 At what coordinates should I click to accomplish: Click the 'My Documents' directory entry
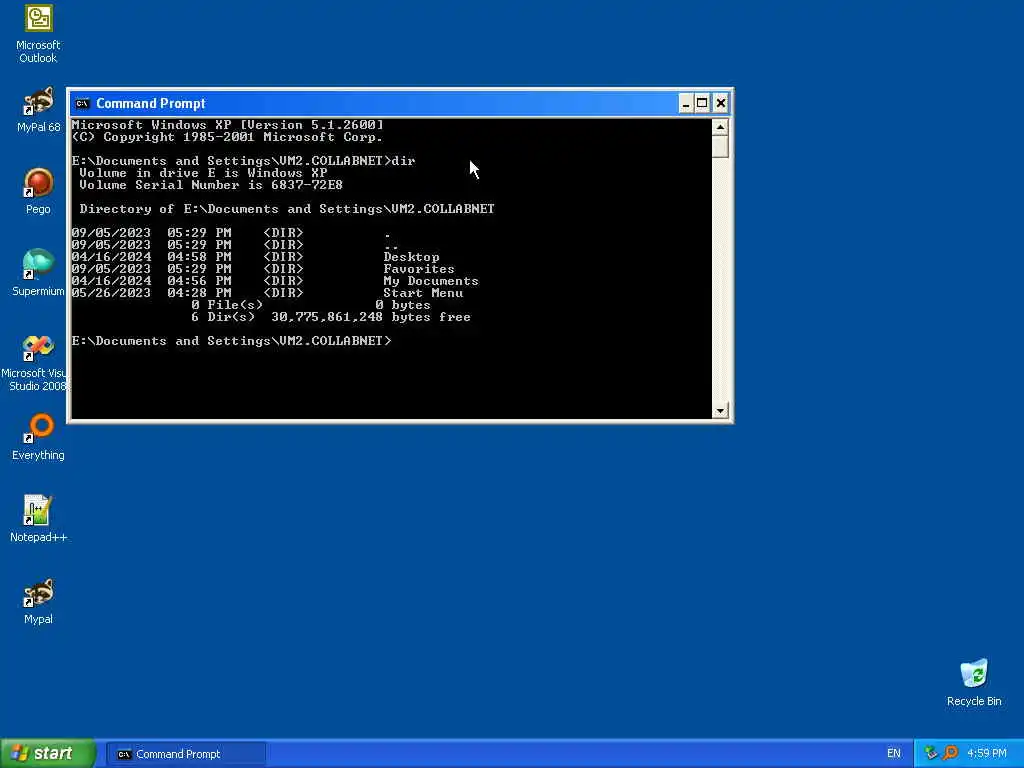click(x=431, y=281)
